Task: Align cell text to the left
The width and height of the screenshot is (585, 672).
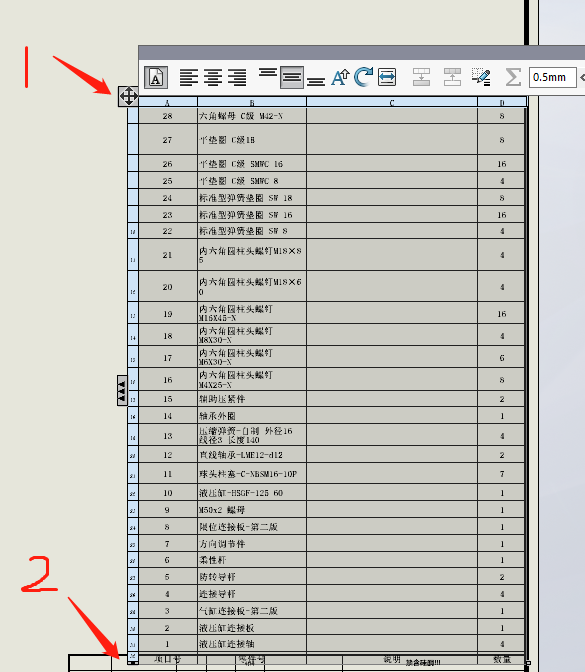Action: point(188,78)
